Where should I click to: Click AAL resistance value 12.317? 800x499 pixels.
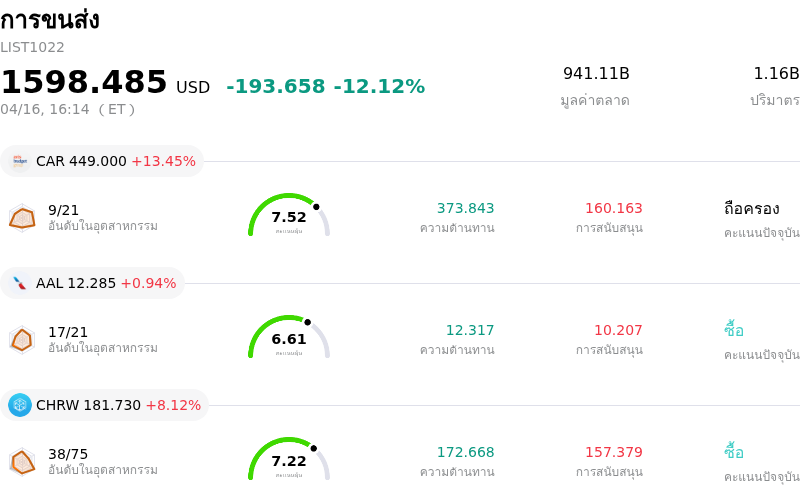point(469,330)
